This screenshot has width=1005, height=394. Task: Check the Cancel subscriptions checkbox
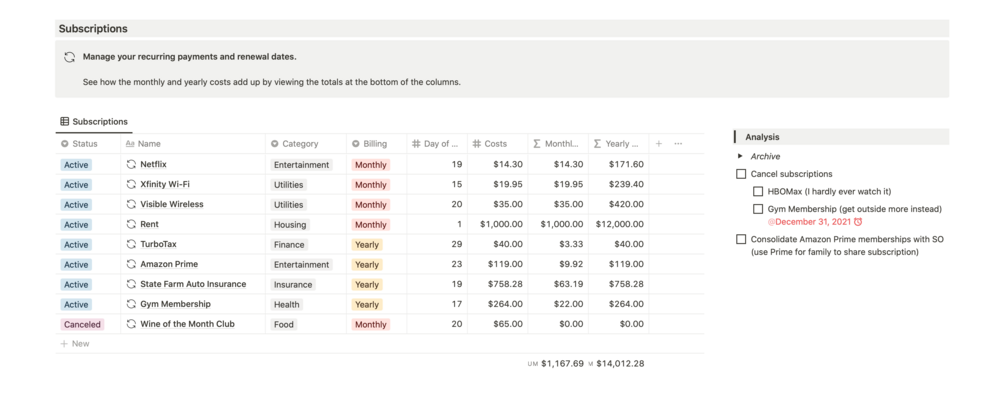[x=741, y=174]
